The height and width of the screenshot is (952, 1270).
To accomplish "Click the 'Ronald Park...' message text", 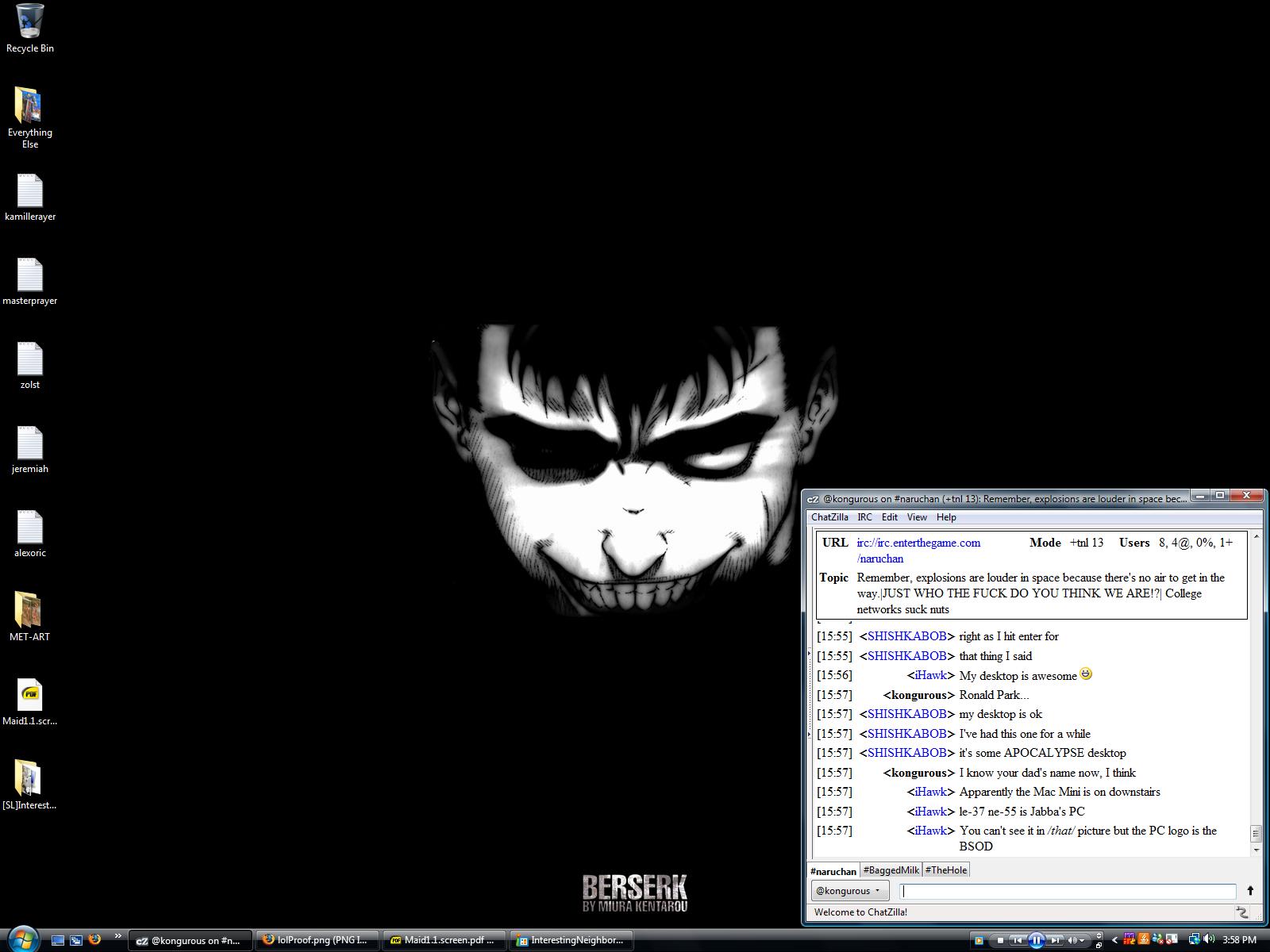I will click(994, 695).
